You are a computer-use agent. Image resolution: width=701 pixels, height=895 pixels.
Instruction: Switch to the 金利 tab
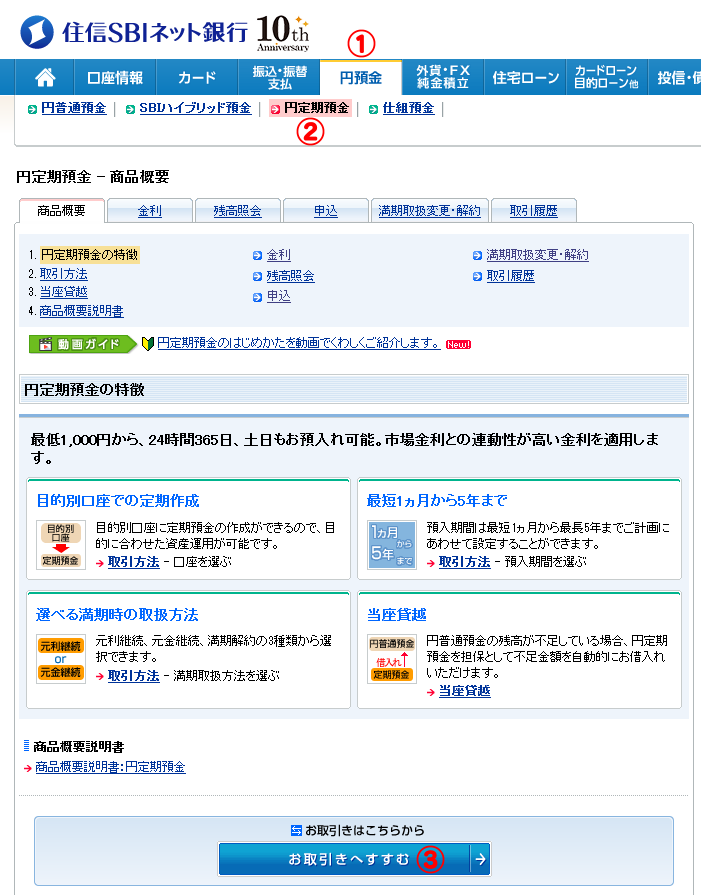point(150,211)
